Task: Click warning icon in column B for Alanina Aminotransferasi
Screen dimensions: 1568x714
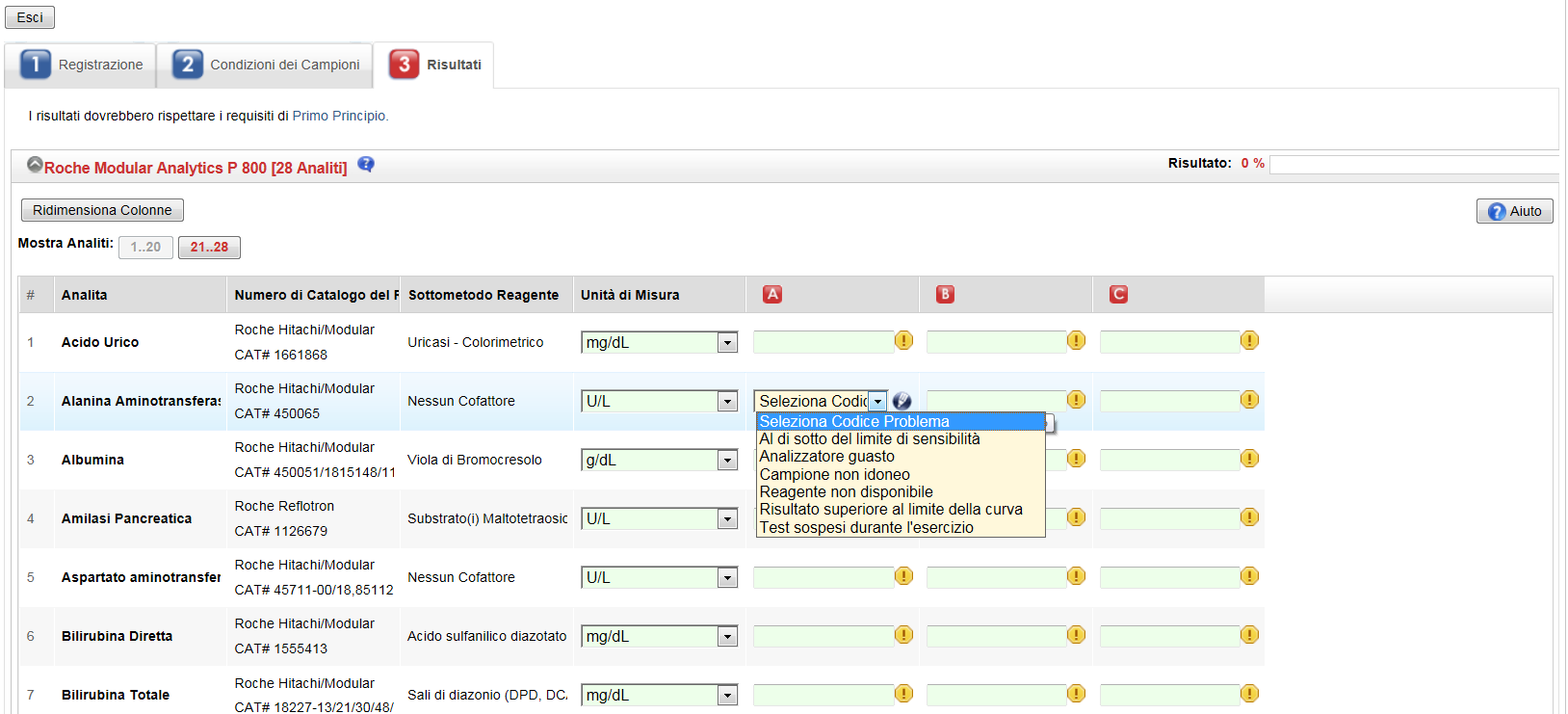Action: [x=1076, y=400]
